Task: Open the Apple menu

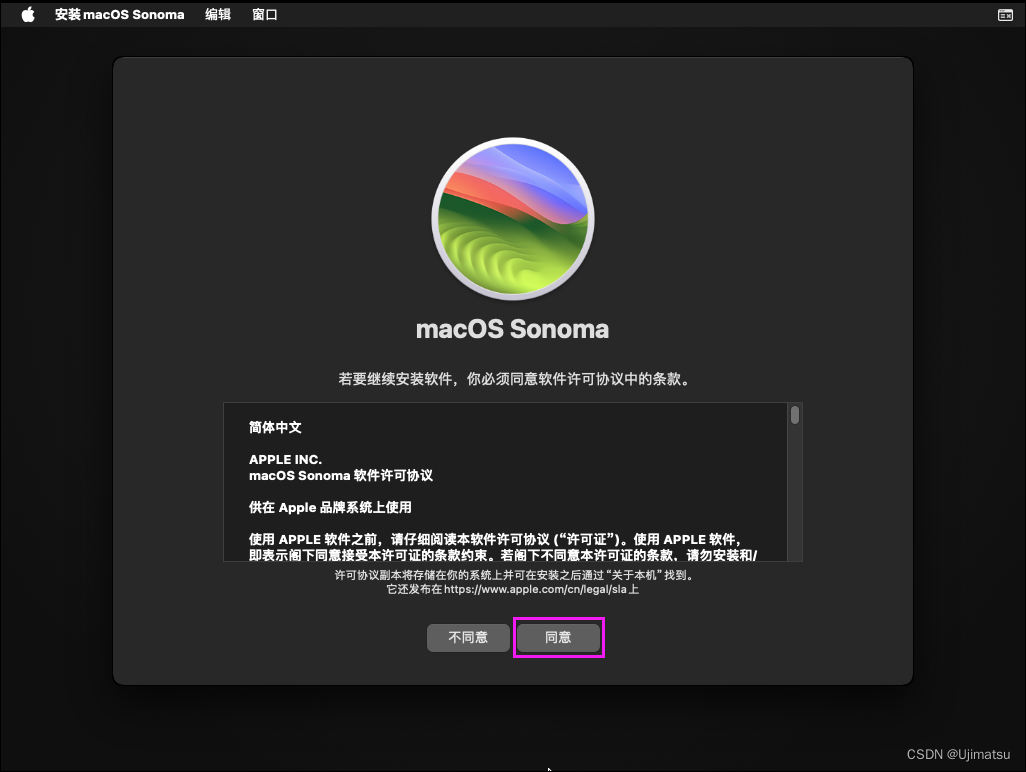Action: pos(27,14)
